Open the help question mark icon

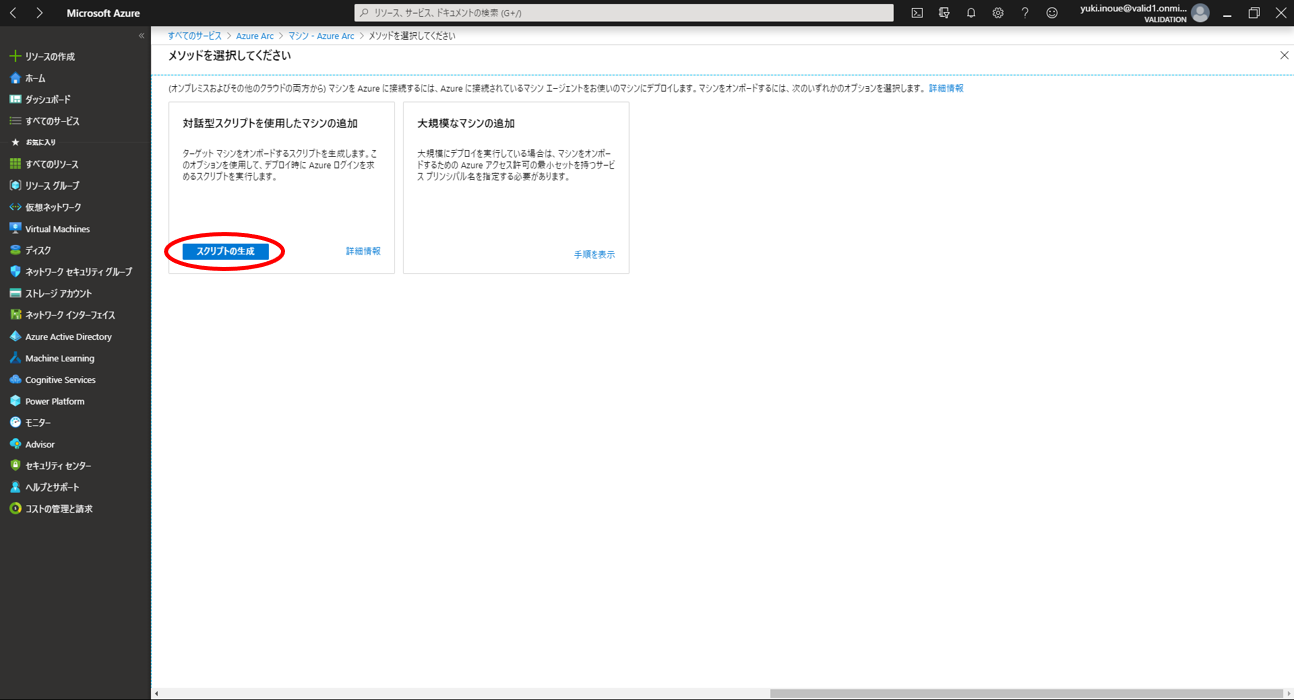click(x=1025, y=13)
